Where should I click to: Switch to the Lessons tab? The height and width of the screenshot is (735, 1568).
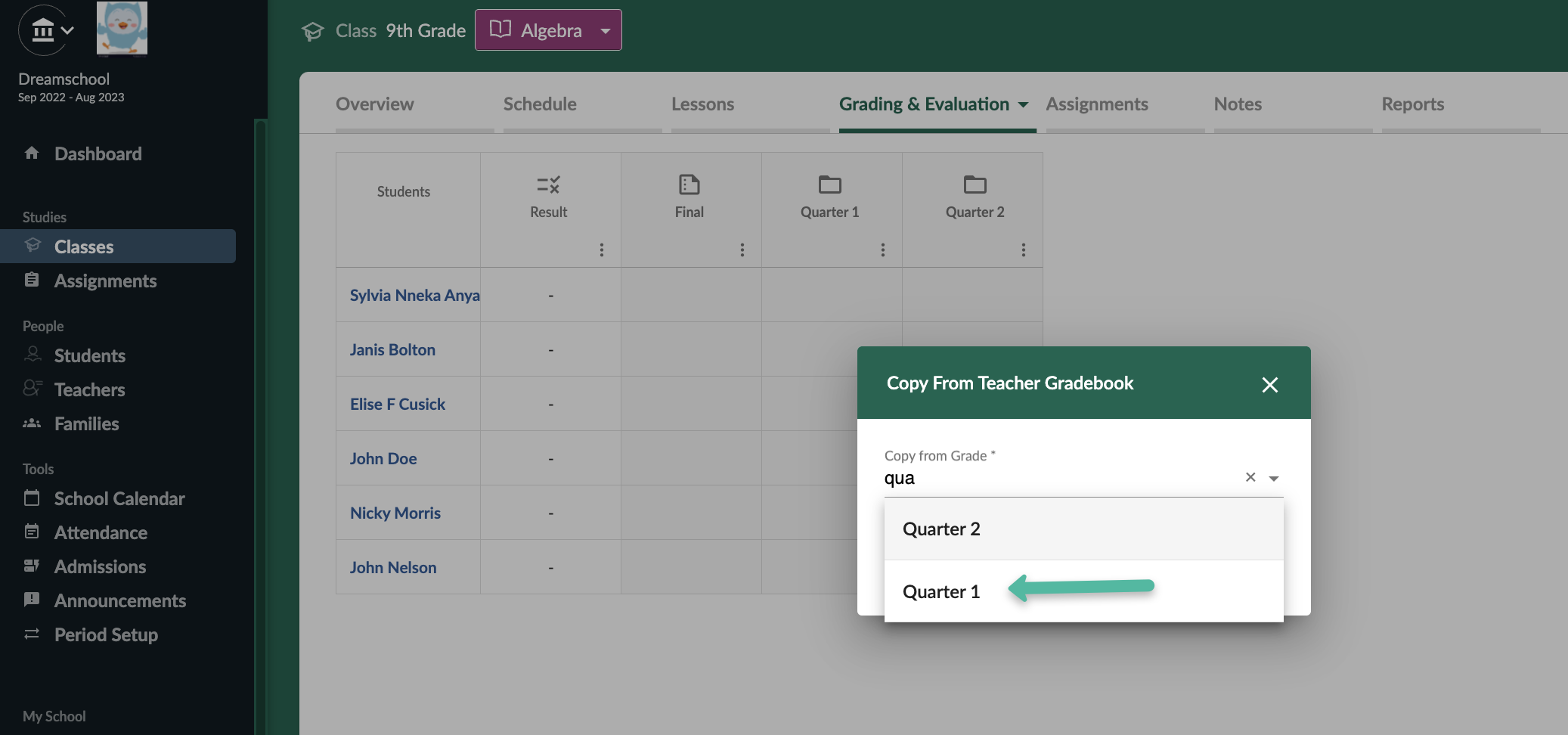[x=702, y=104]
